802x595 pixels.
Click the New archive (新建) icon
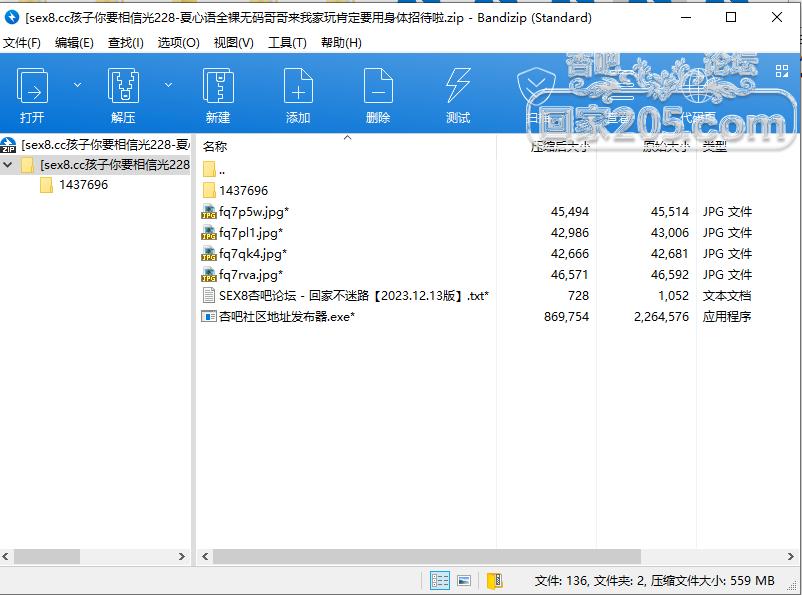pyautogui.click(x=218, y=86)
